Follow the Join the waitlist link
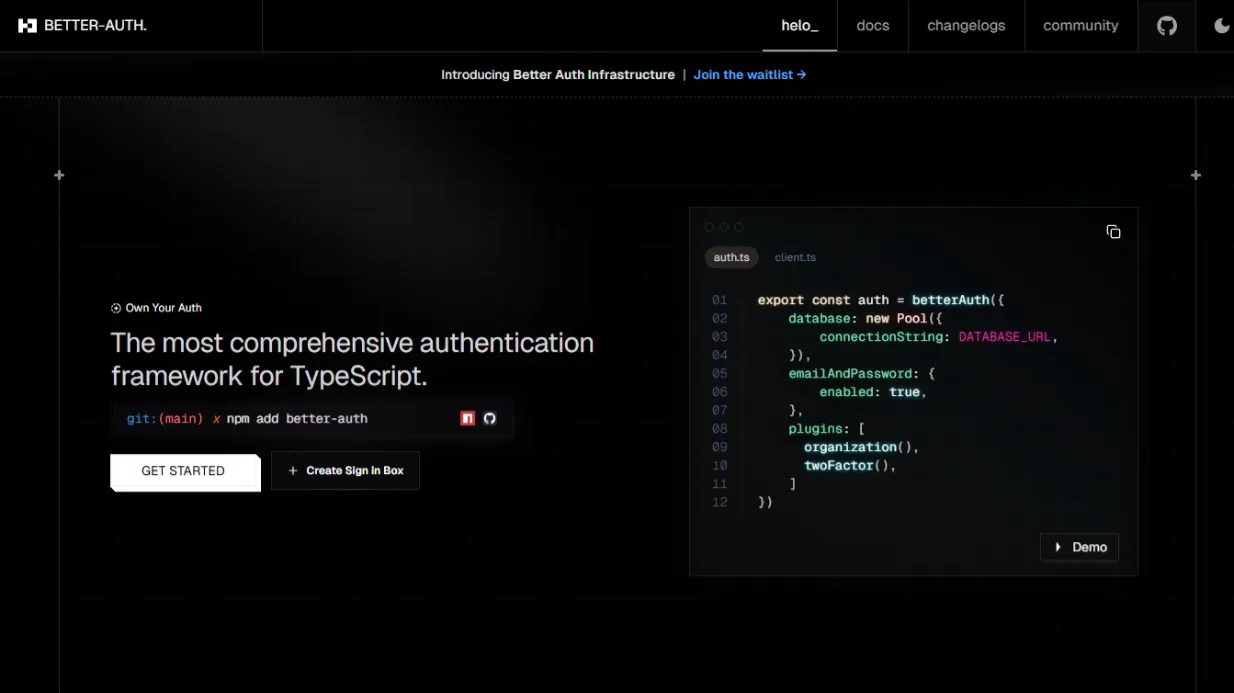Image resolution: width=1234 pixels, height=693 pixels. click(750, 75)
